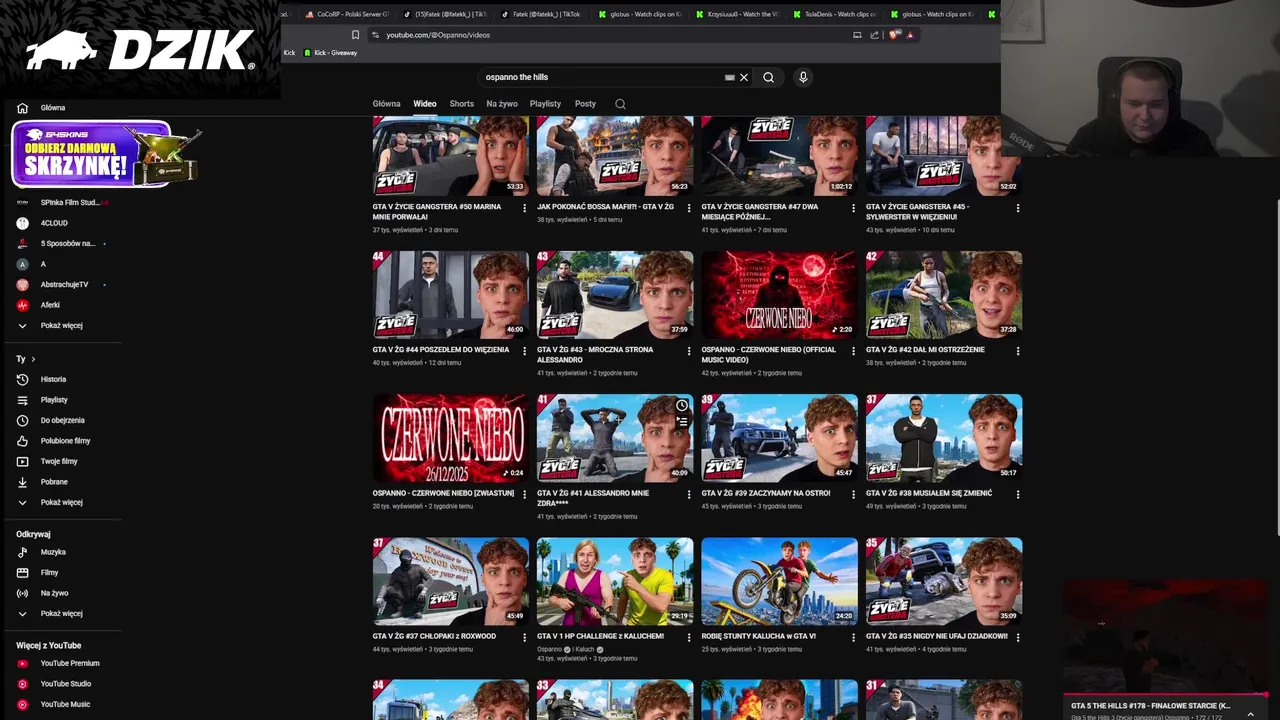Switch to the channel Główna tab
The width and height of the screenshot is (1280, 720).
pyautogui.click(x=386, y=104)
